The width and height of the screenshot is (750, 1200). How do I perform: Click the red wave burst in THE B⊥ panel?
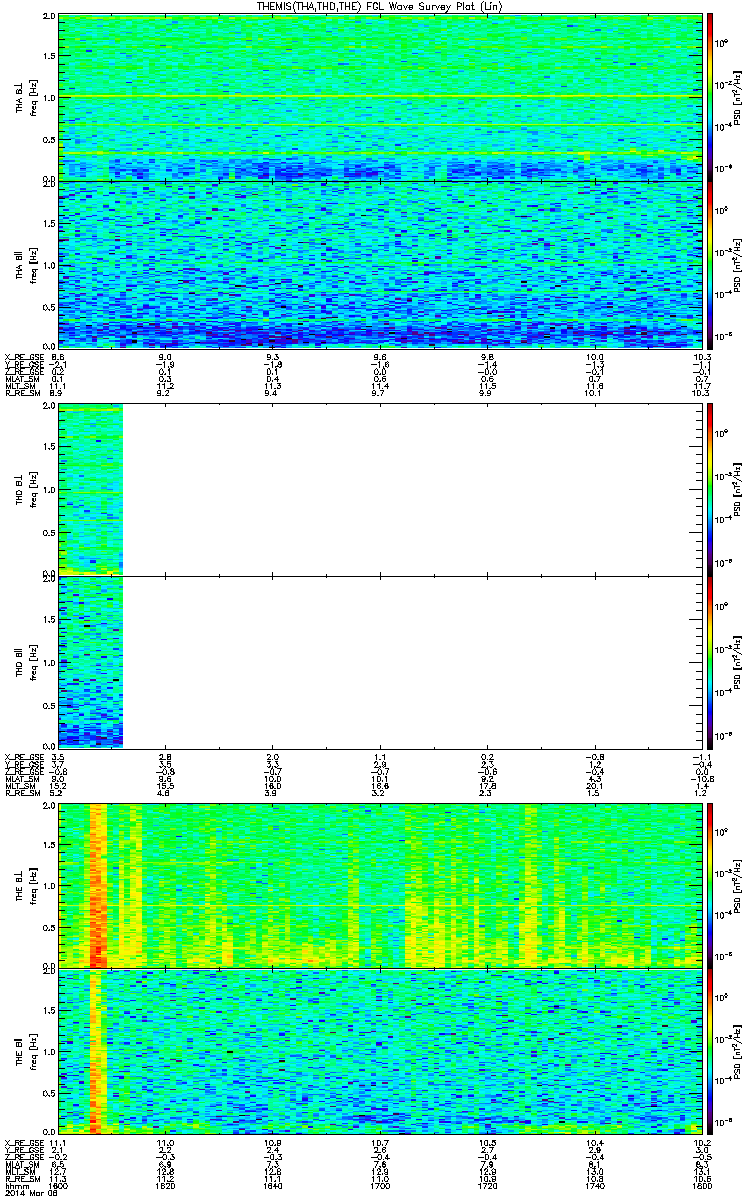click(97, 885)
